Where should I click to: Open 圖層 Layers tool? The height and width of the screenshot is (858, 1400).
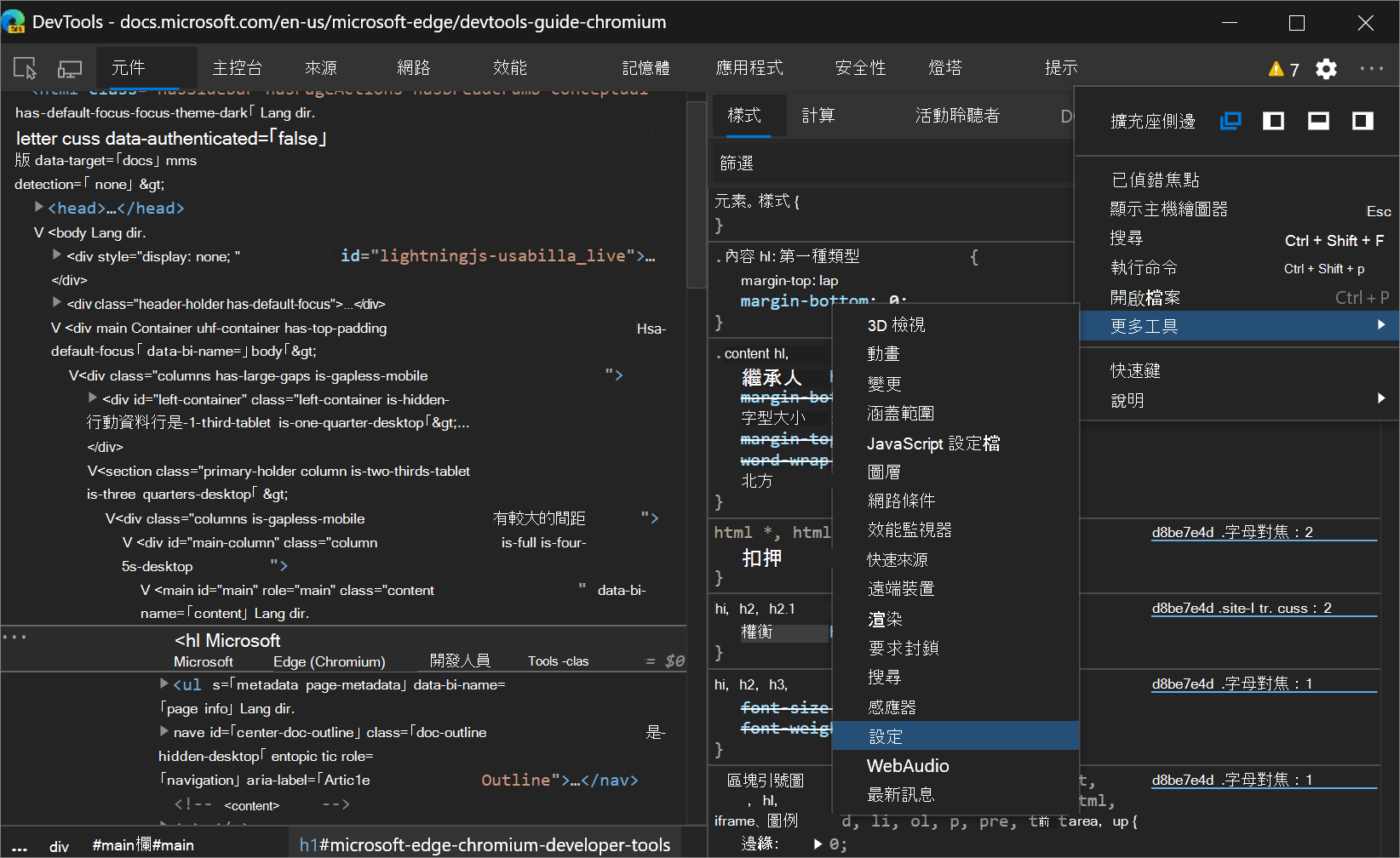point(955,472)
